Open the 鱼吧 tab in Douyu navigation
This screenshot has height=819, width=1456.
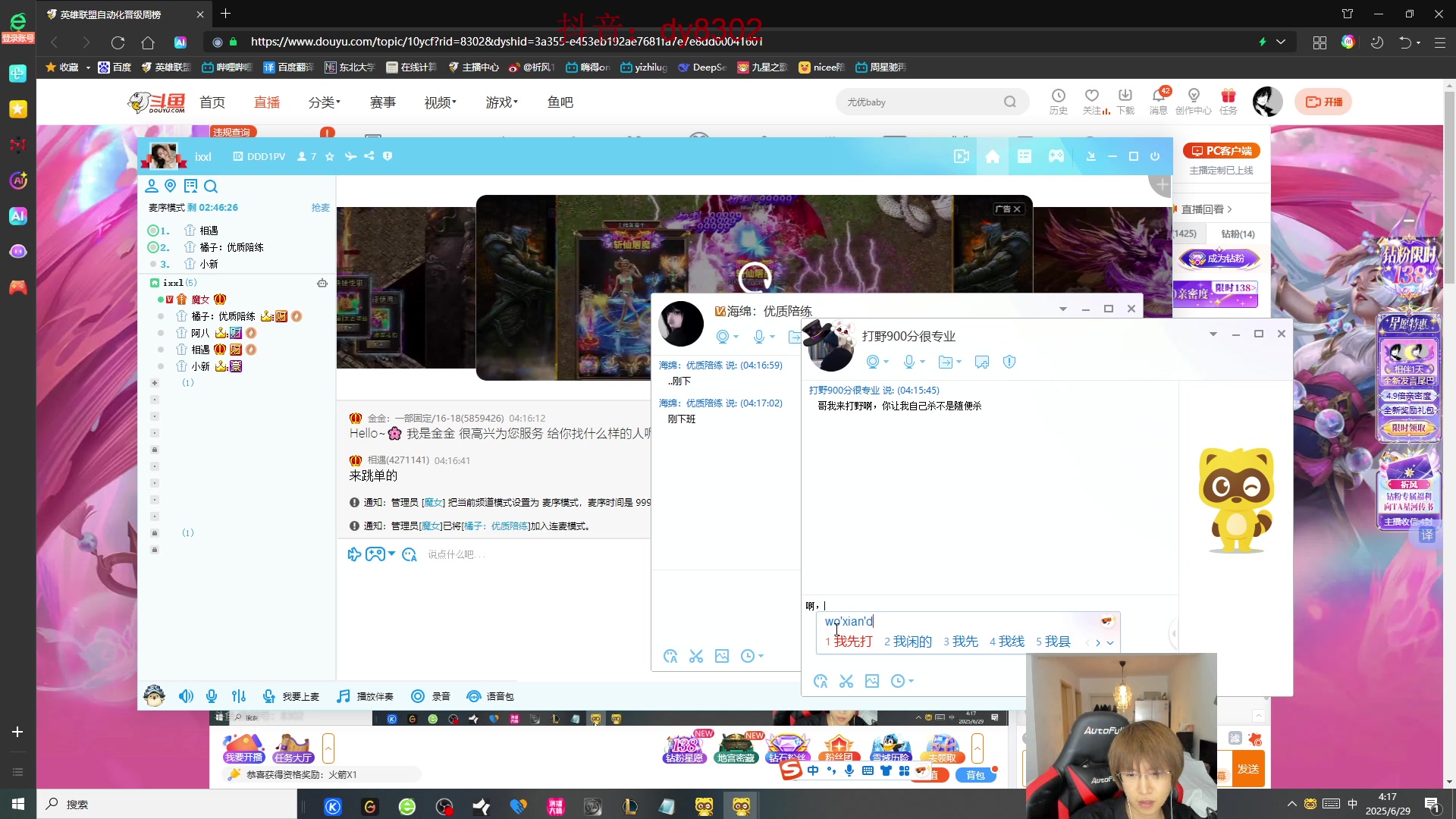(x=560, y=102)
